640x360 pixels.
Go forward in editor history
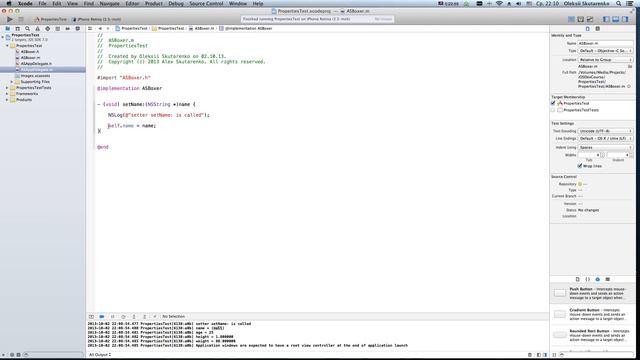coord(108,29)
